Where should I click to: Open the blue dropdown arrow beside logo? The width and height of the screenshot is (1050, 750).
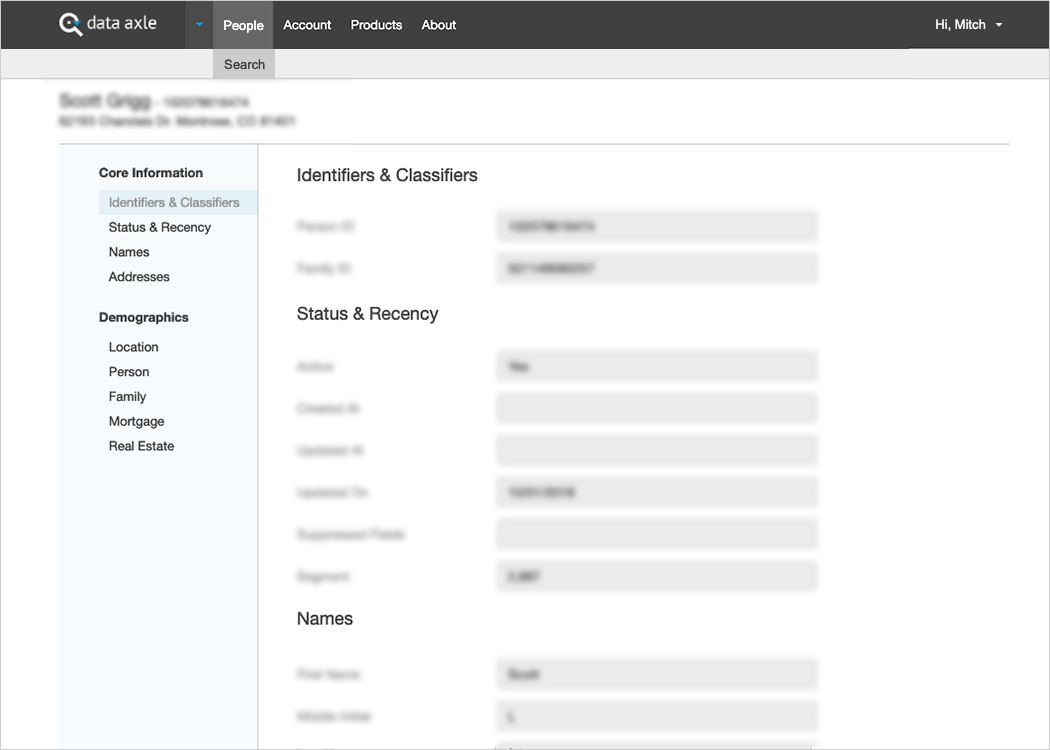199,25
